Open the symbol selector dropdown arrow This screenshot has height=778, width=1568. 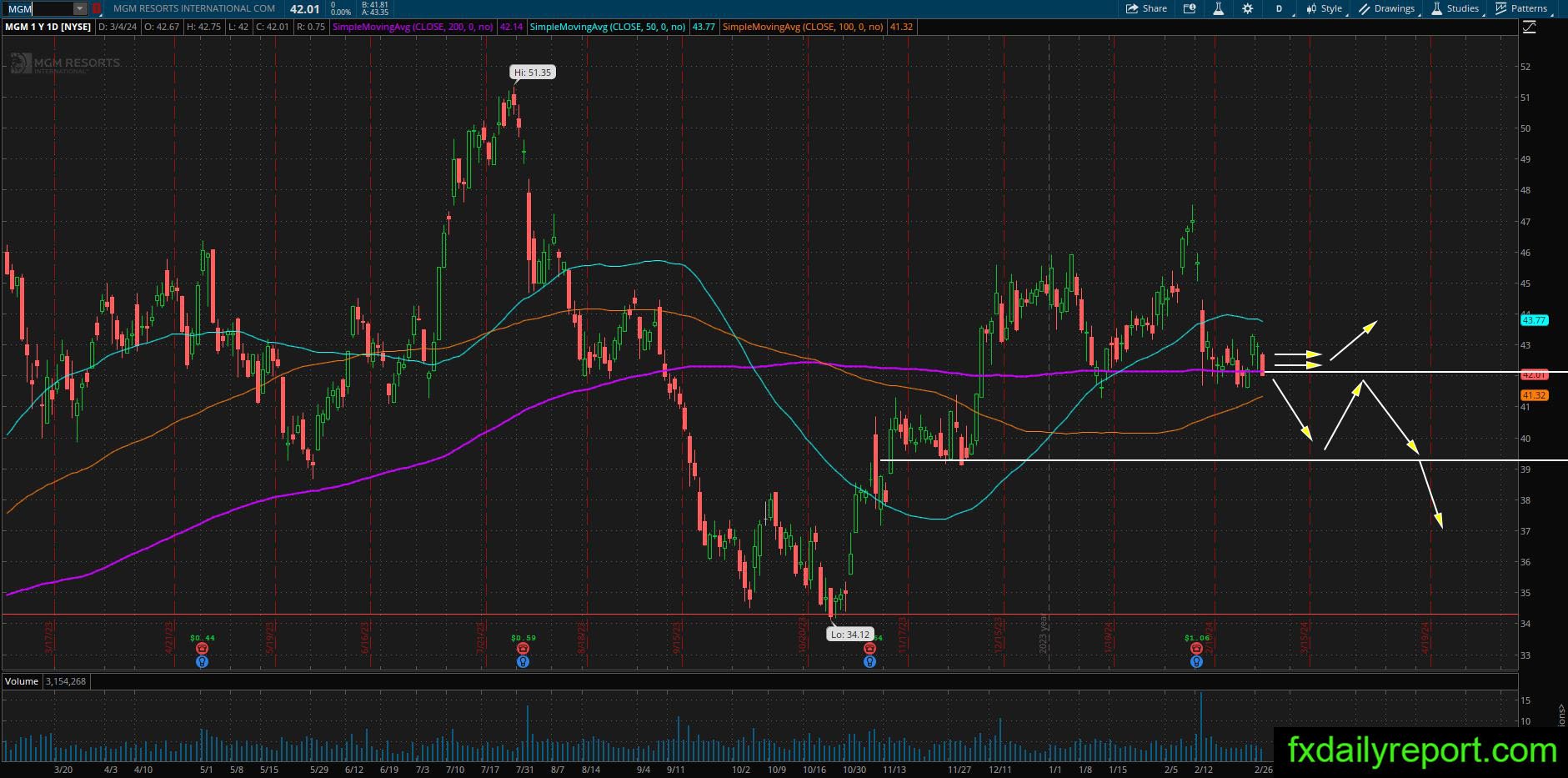[x=80, y=8]
